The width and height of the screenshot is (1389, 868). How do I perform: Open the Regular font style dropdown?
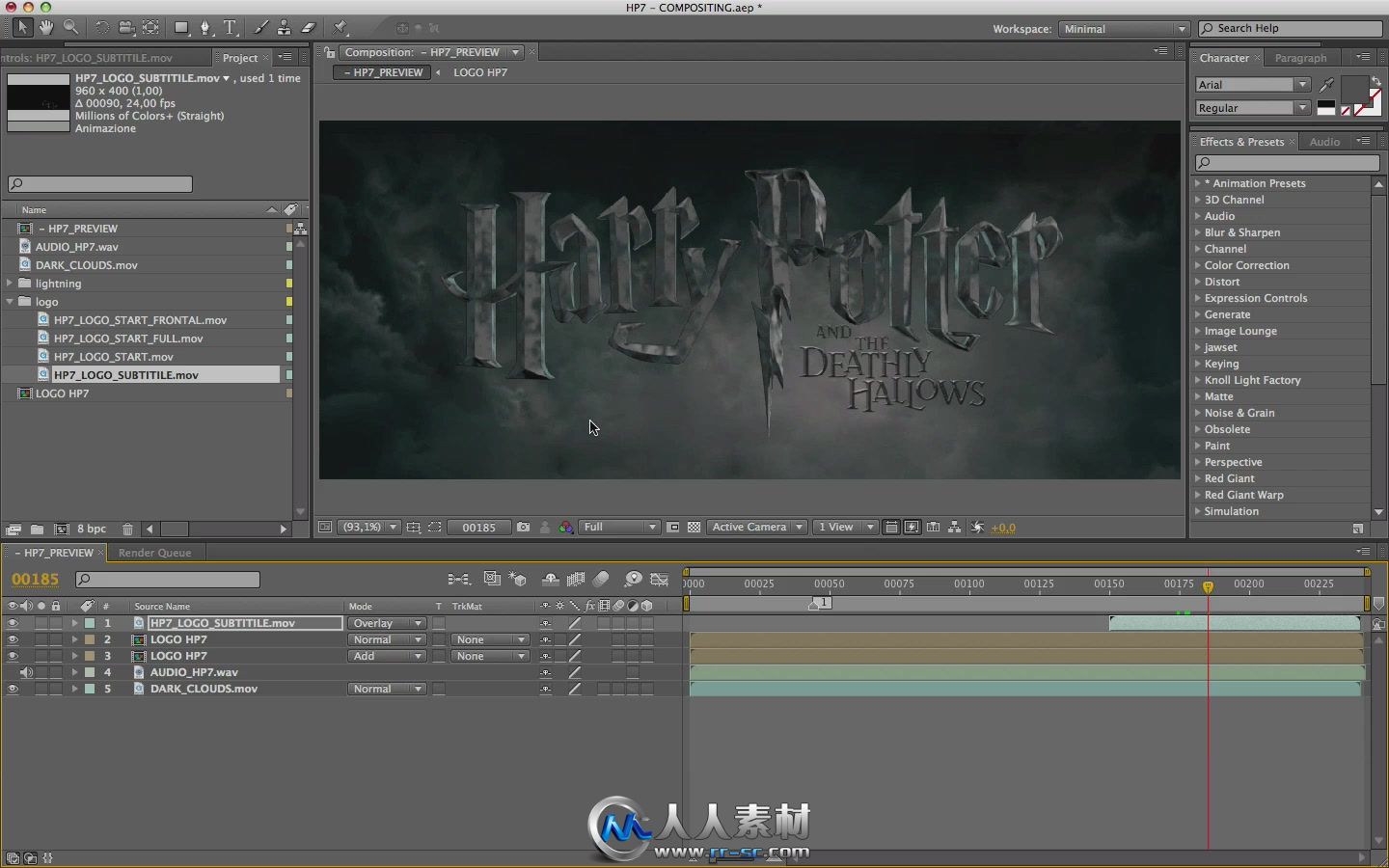tap(1253, 108)
